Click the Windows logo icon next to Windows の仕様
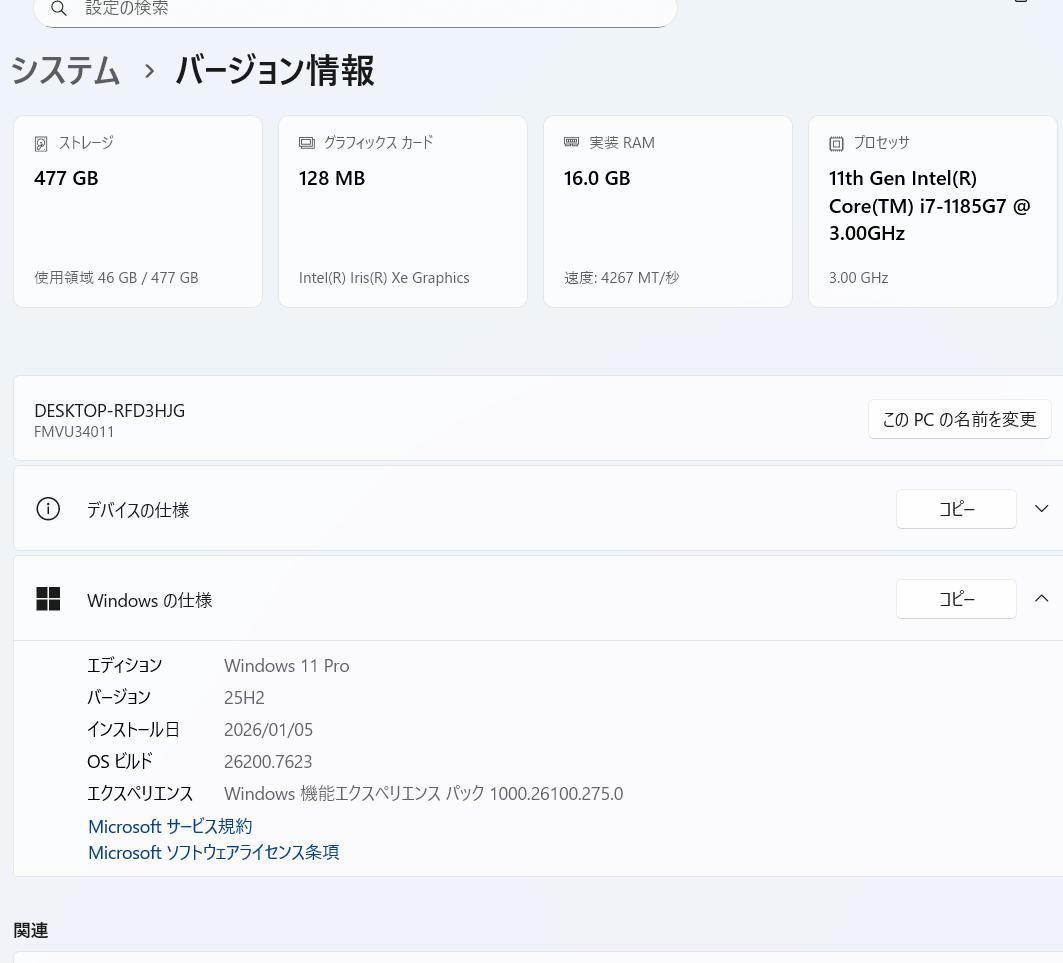Viewport: 1063px width, 963px height. tap(48, 598)
